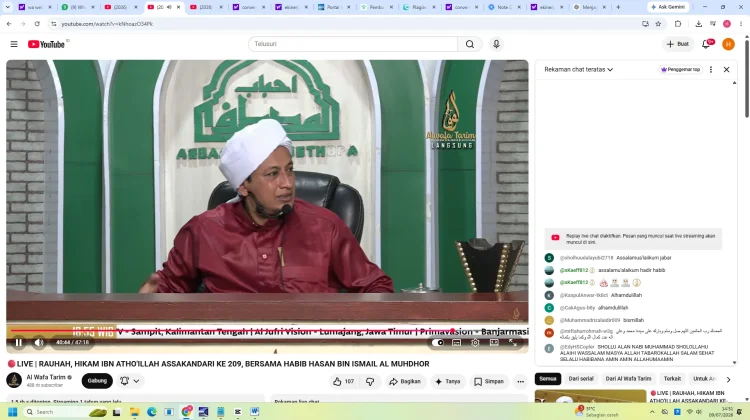Click the 40:44 / 47:18 time display

[x=72, y=343]
